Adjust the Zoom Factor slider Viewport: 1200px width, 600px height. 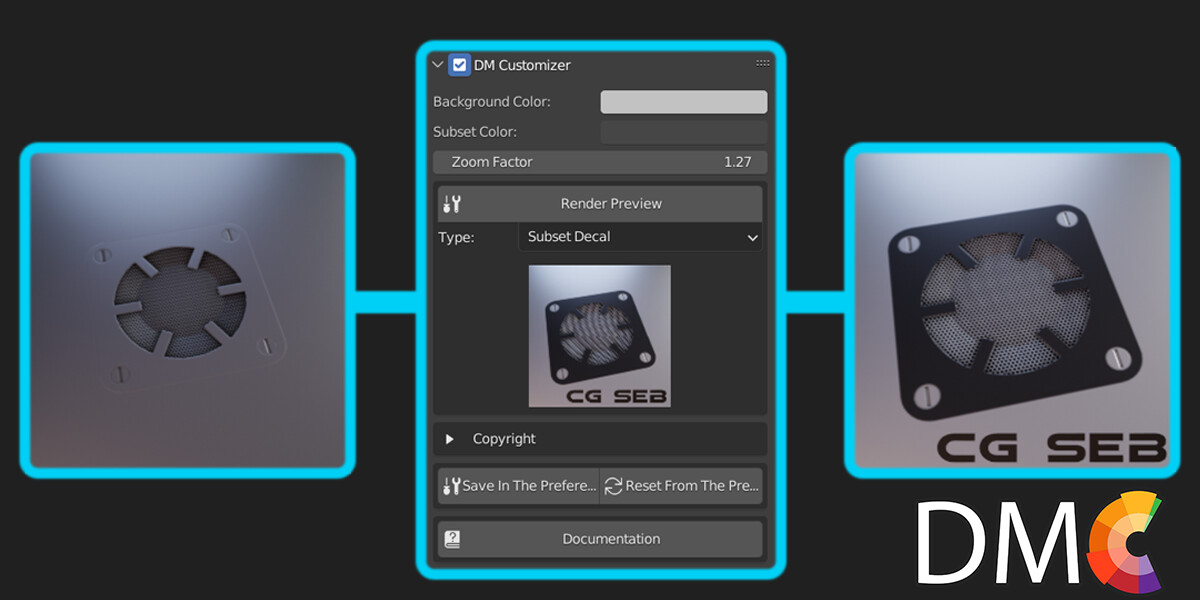tap(600, 161)
